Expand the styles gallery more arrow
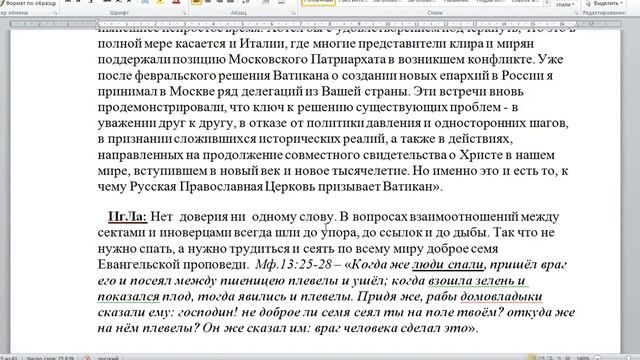Image resolution: width=640 pixels, height=360 pixels. click(547, 3)
